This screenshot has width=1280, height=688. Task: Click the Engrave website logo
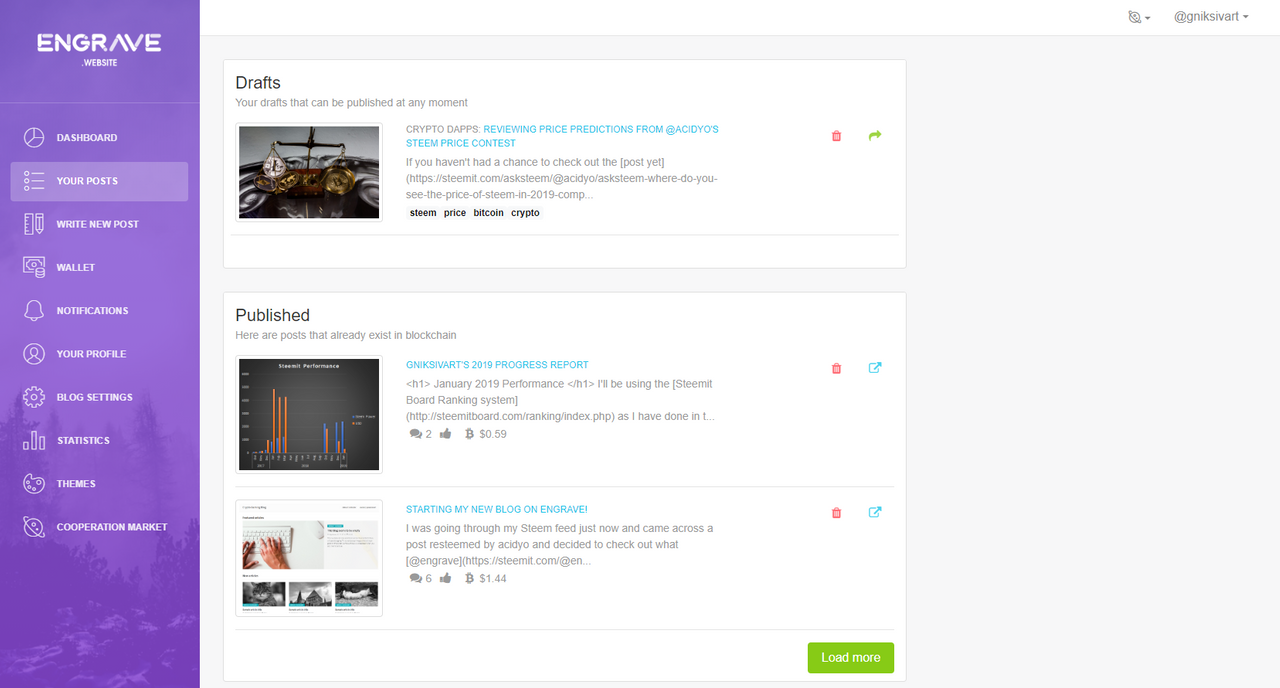pos(99,48)
